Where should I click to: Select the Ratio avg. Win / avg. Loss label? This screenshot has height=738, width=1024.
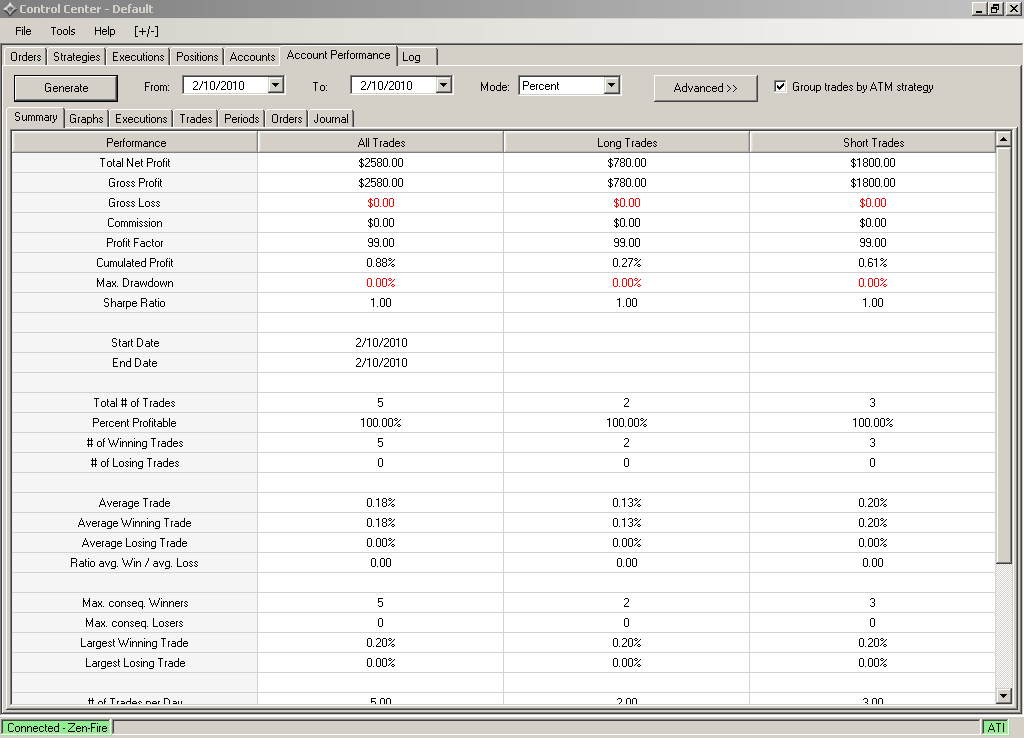(x=134, y=563)
